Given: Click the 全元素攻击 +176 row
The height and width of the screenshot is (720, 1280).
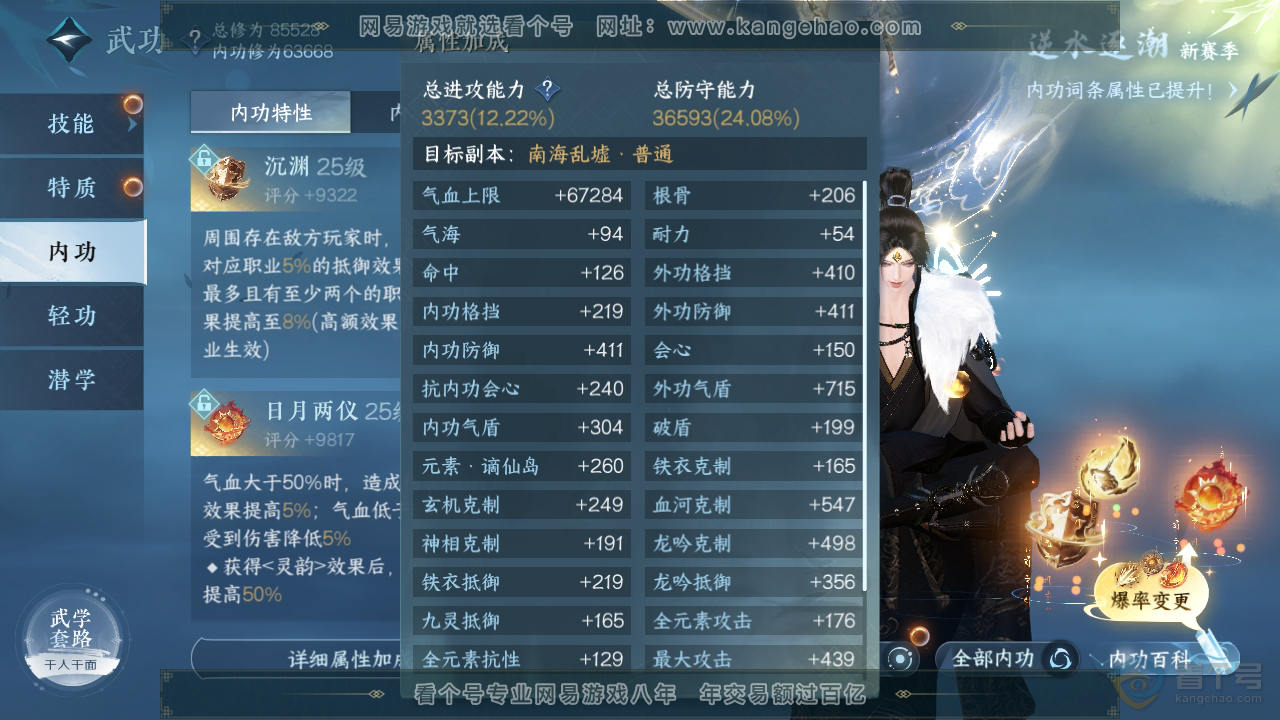Looking at the screenshot, I should pyautogui.click(x=753, y=620).
